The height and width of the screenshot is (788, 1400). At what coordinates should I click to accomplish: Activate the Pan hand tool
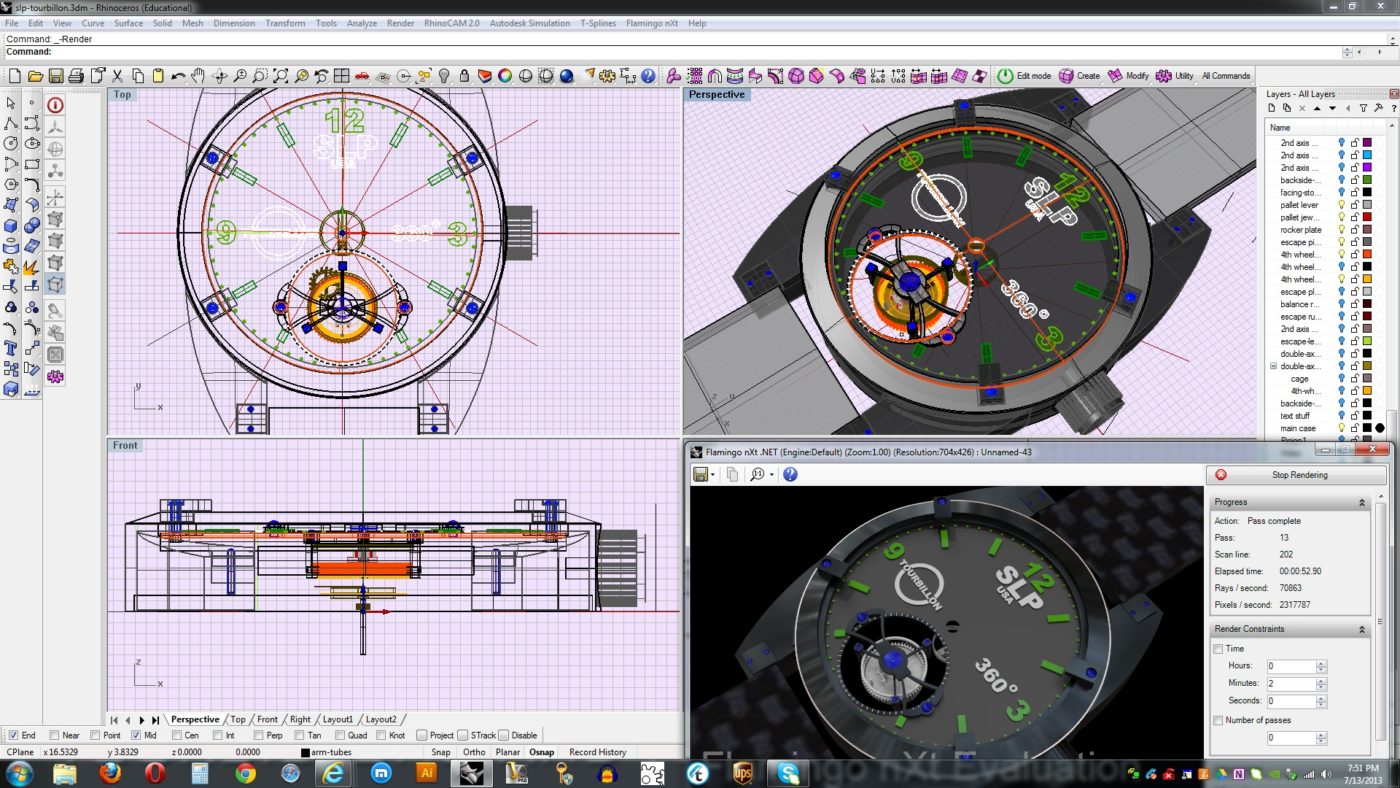pos(198,76)
